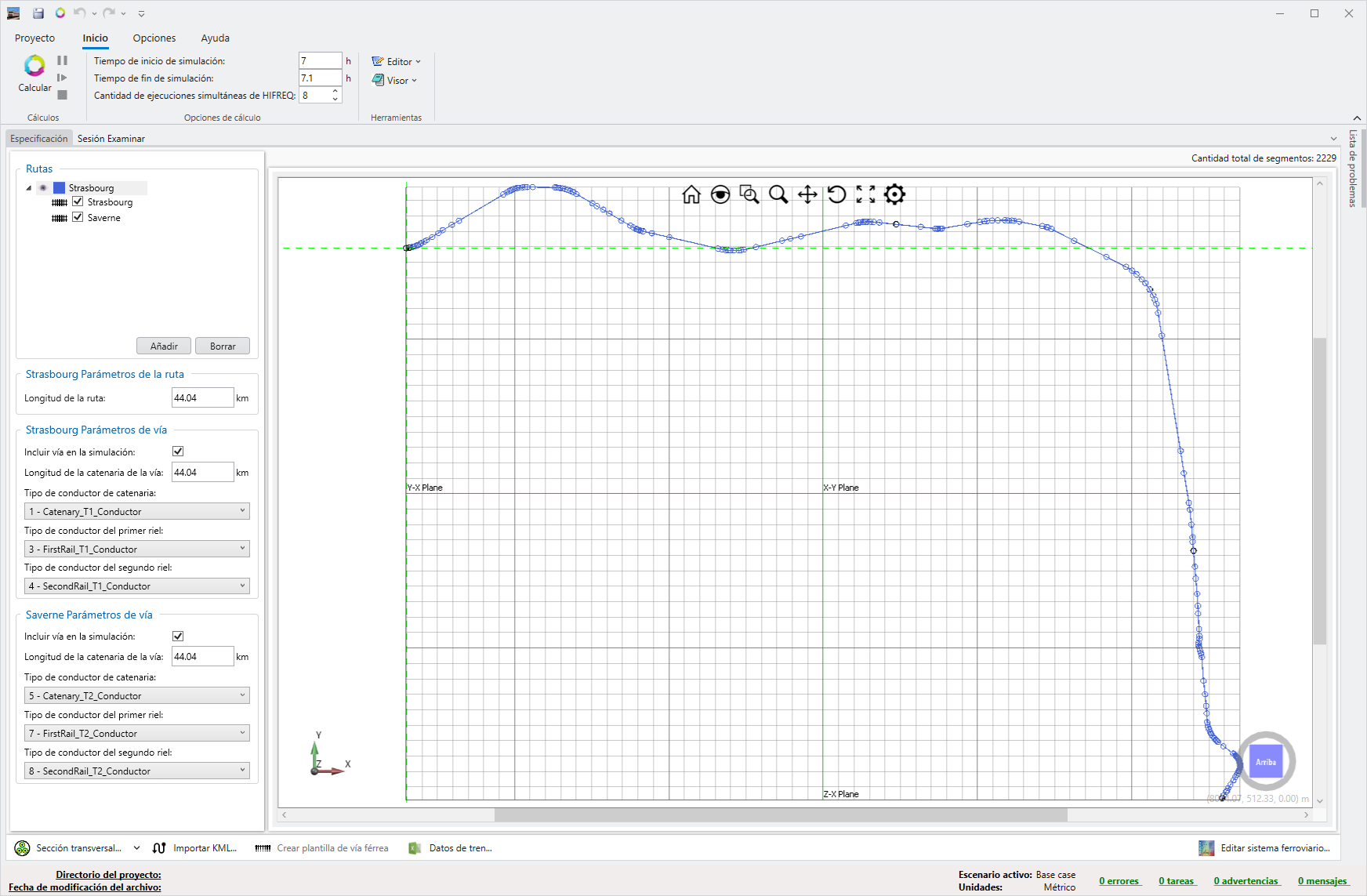Toggle Saverne 'Incluir vía en la simulación'
Image resolution: width=1367 pixels, height=896 pixels.
coord(178,636)
